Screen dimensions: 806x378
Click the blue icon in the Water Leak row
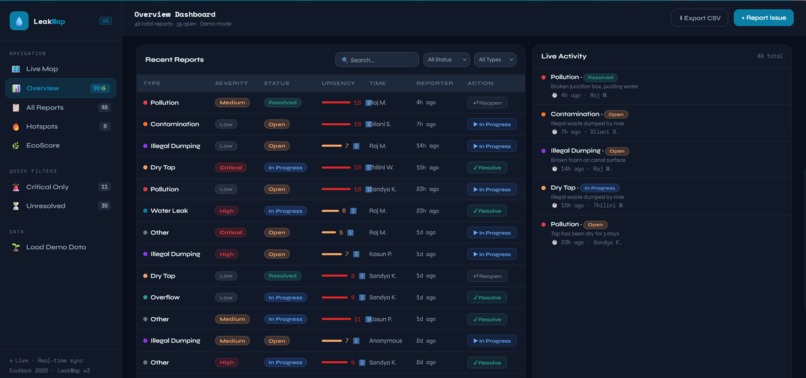pos(353,211)
